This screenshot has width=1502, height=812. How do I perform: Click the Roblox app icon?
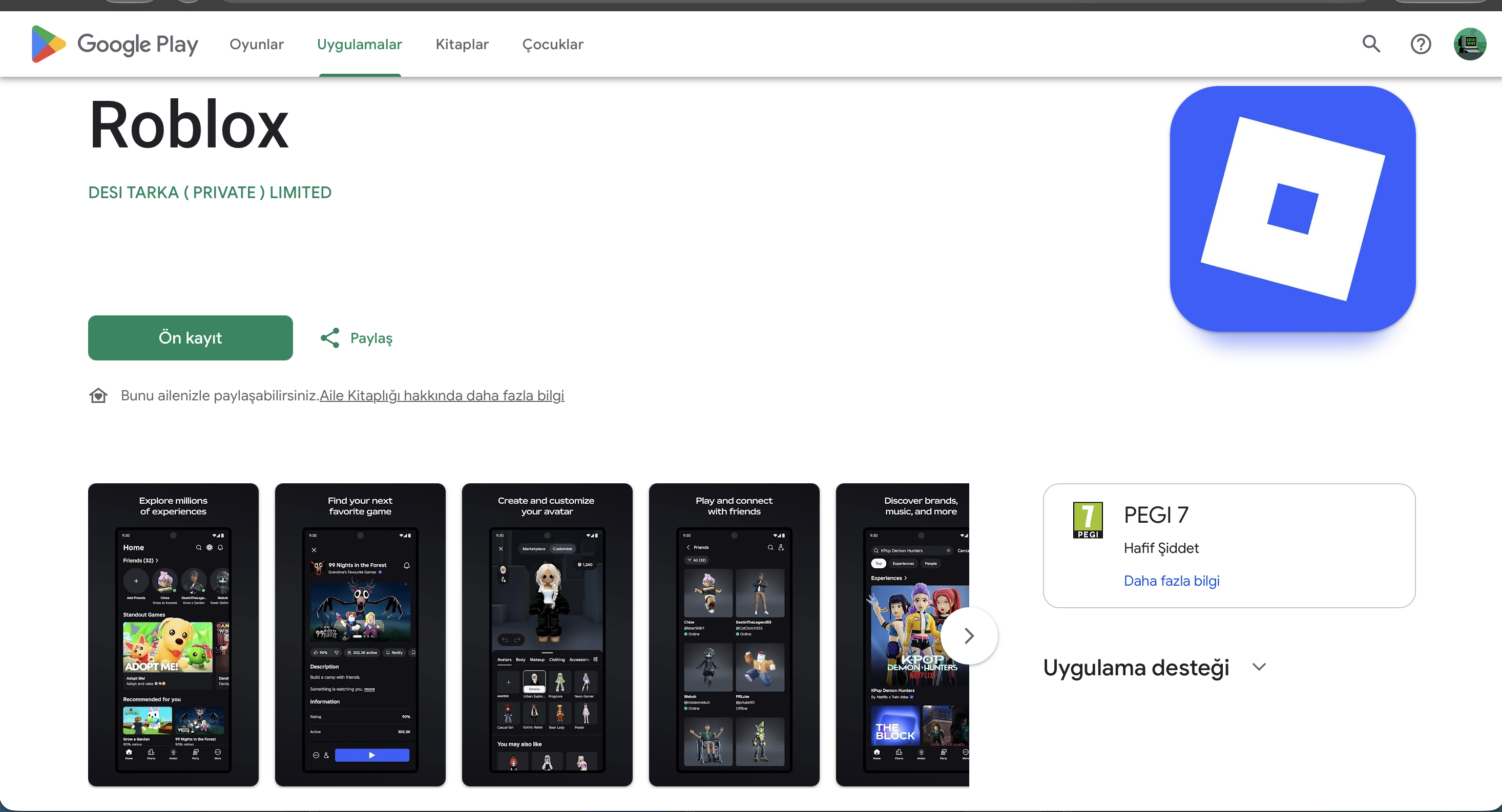tap(1292, 209)
